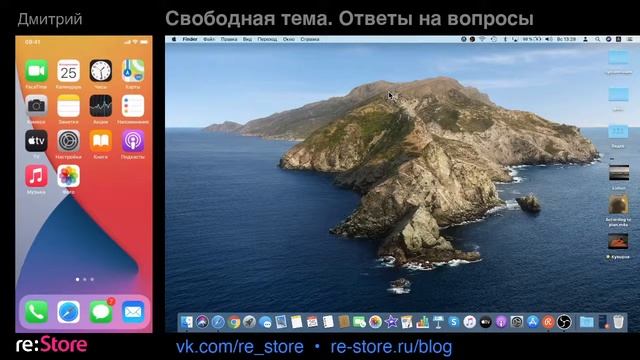
Task: Open the Справка menu
Action: (310, 39)
